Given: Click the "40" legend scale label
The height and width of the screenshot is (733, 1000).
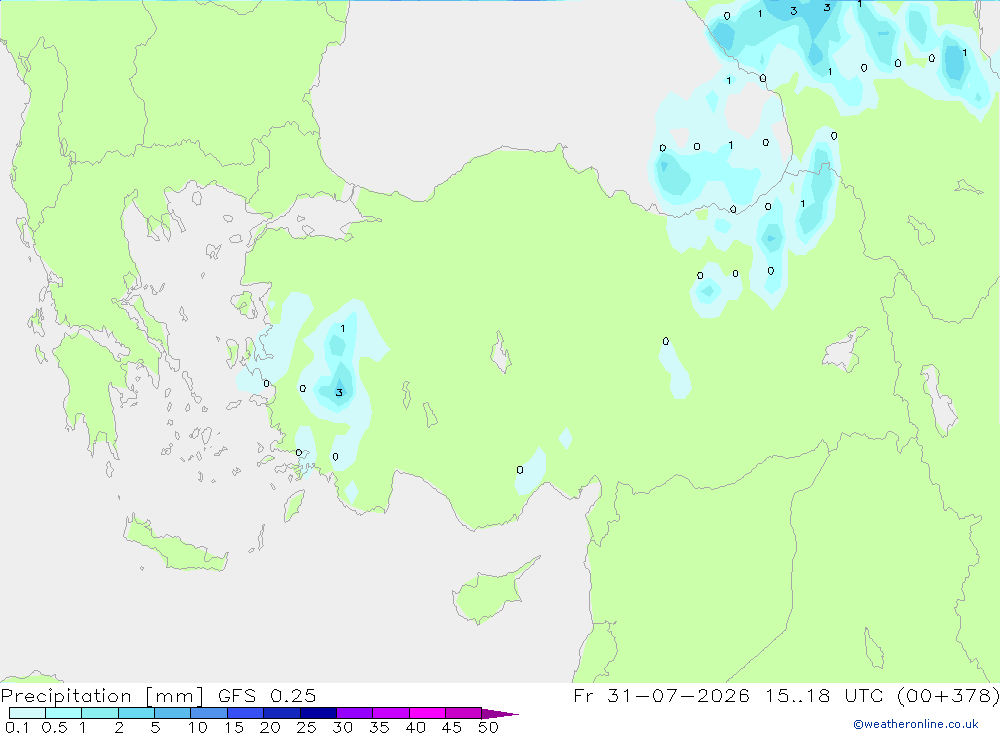Looking at the screenshot, I should [416, 727].
